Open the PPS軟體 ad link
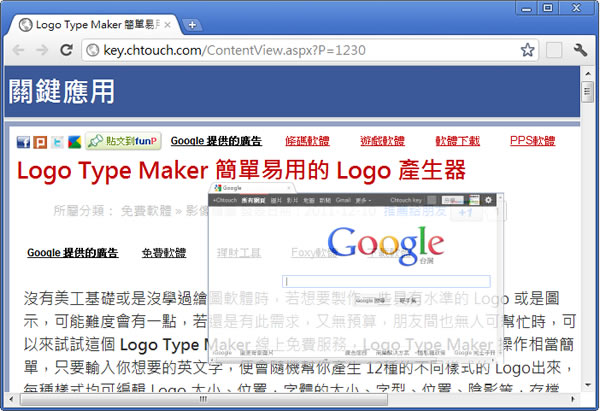Screen dimensions: 600x411 click(x=532, y=141)
